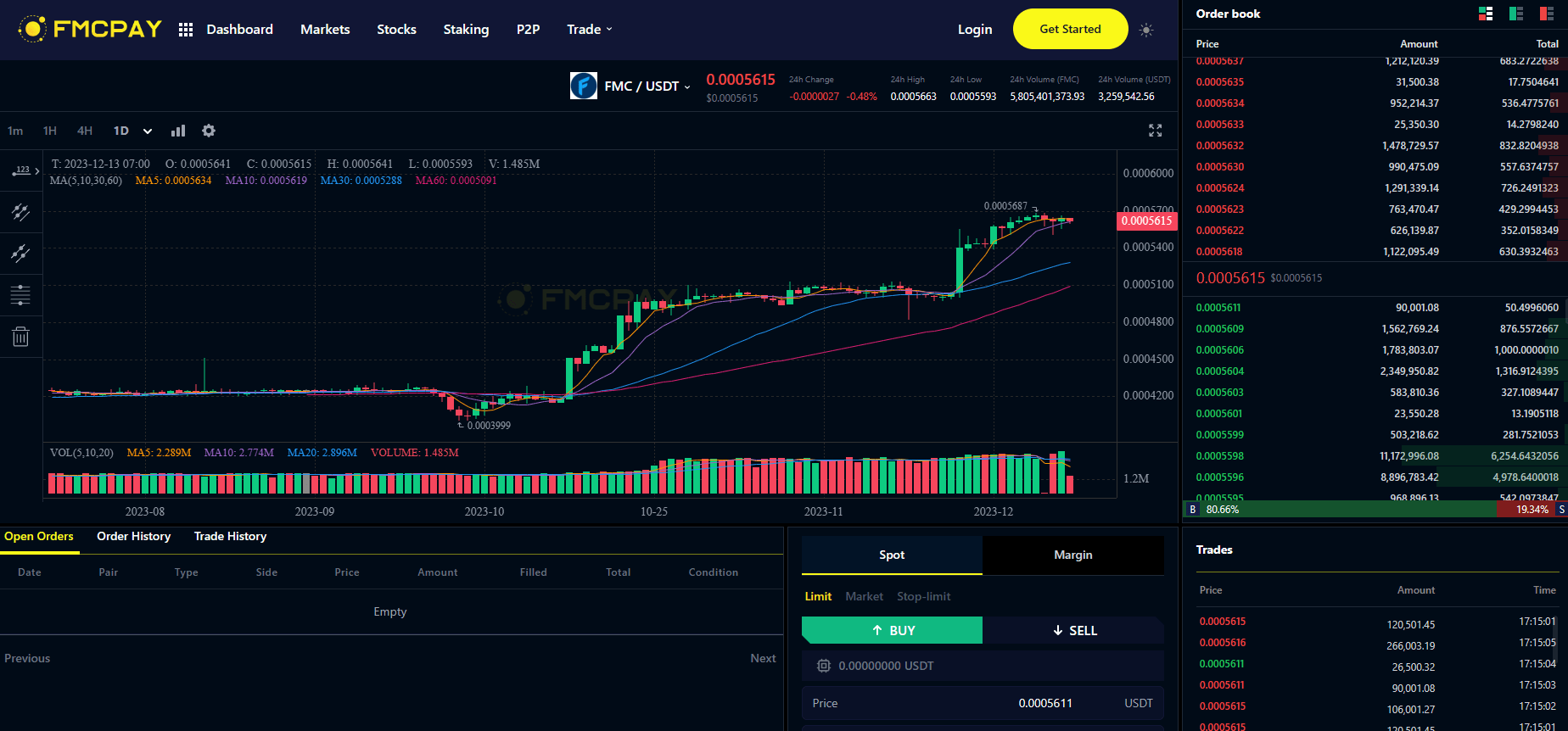The width and height of the screenshot is (1568, 731).
Task: Go to Previous orders page
Action: [x=27, y=658]
